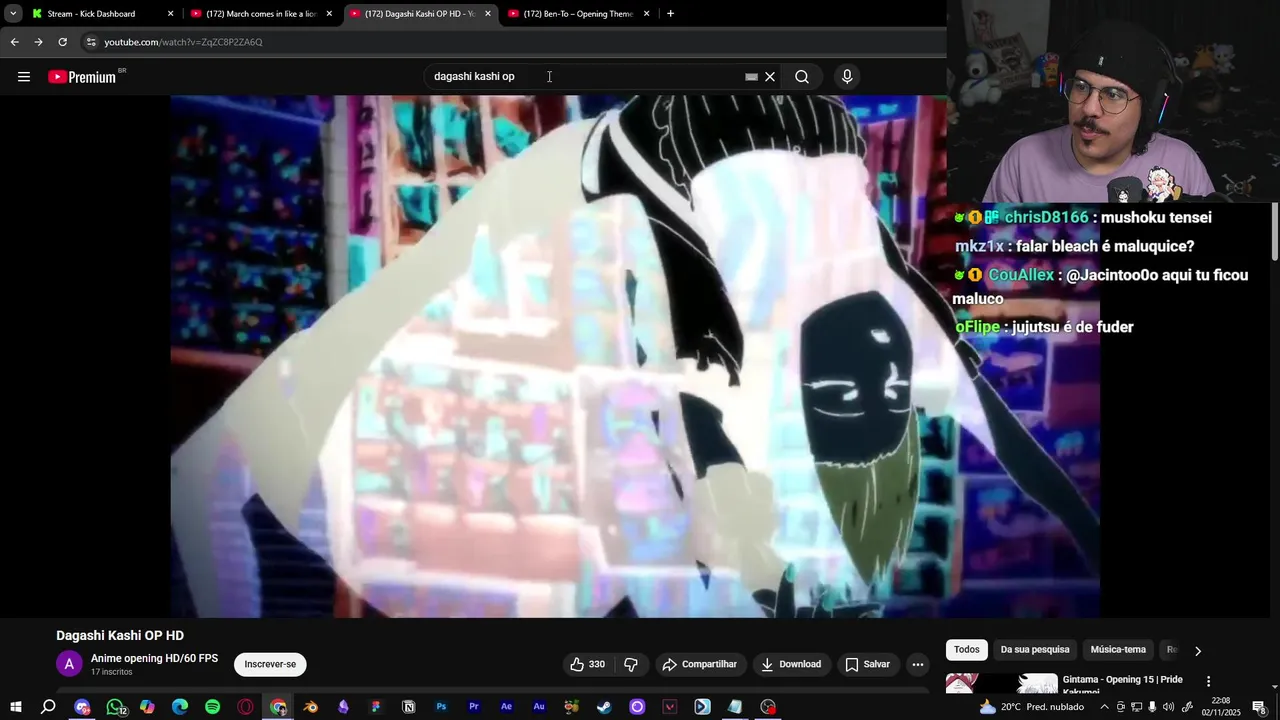1280x720 pixels.
Task: Open the notification center with 8 alerts
Action: [x=1260, y=707]
